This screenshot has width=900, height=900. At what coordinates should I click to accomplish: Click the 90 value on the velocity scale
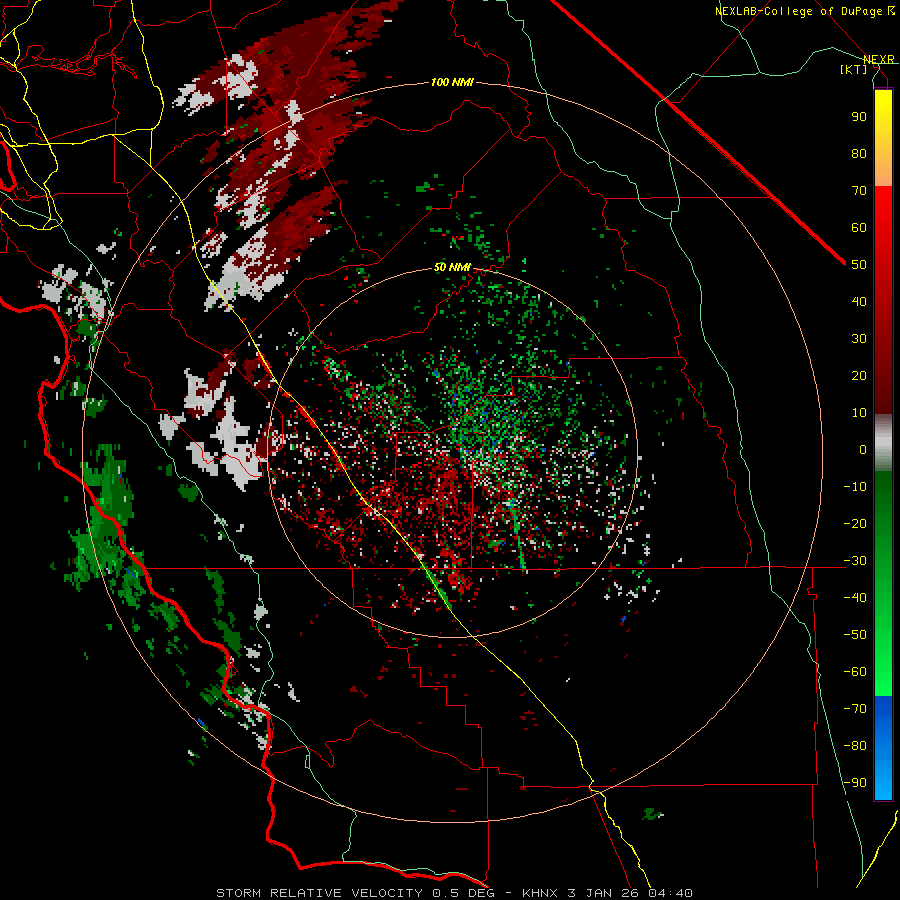click(859, 117)
